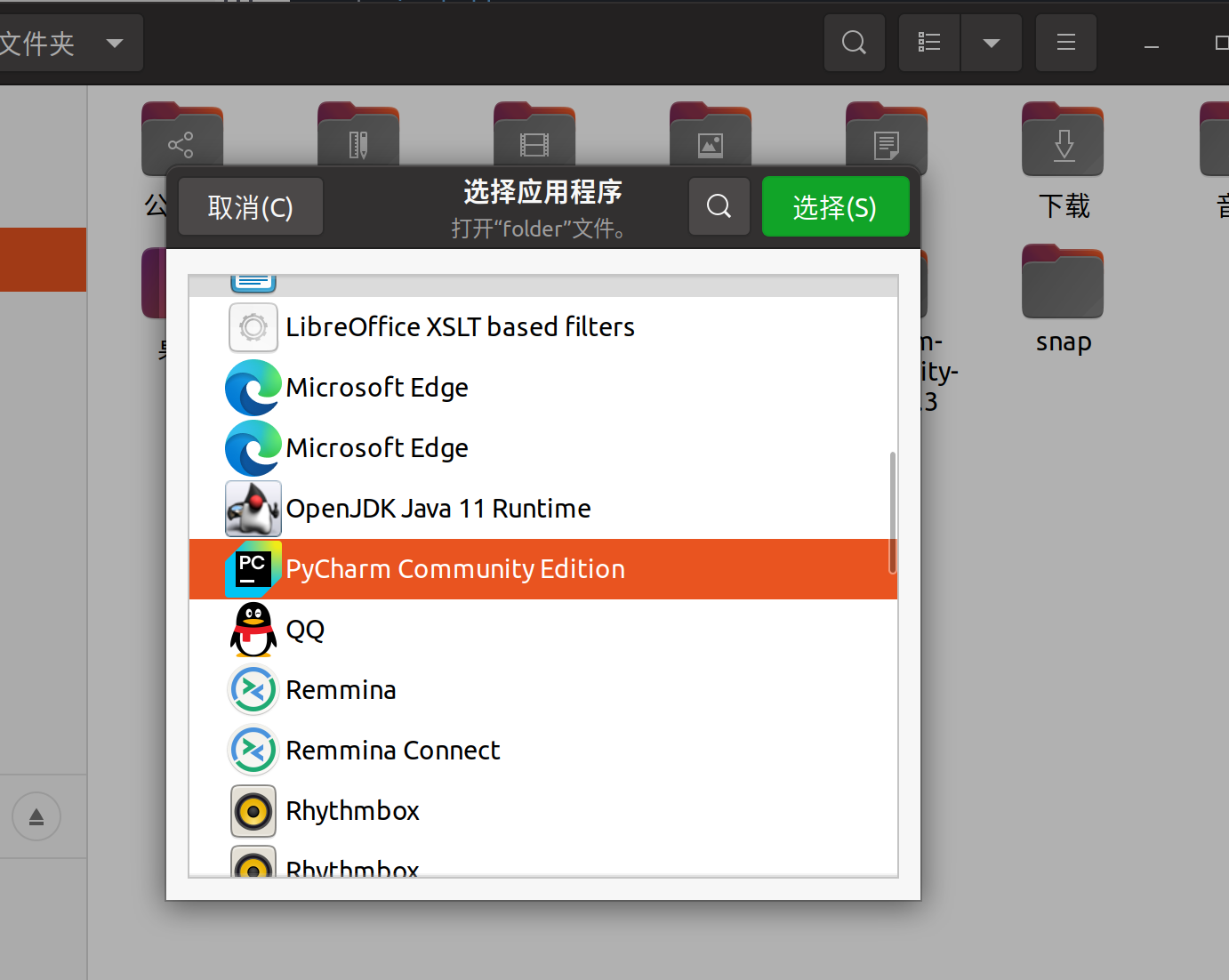Image resolution: width=1229 pixels, height=980 pixels.
Task: Select Remmina Connect in the list
Action: click(x=543, y=751)
